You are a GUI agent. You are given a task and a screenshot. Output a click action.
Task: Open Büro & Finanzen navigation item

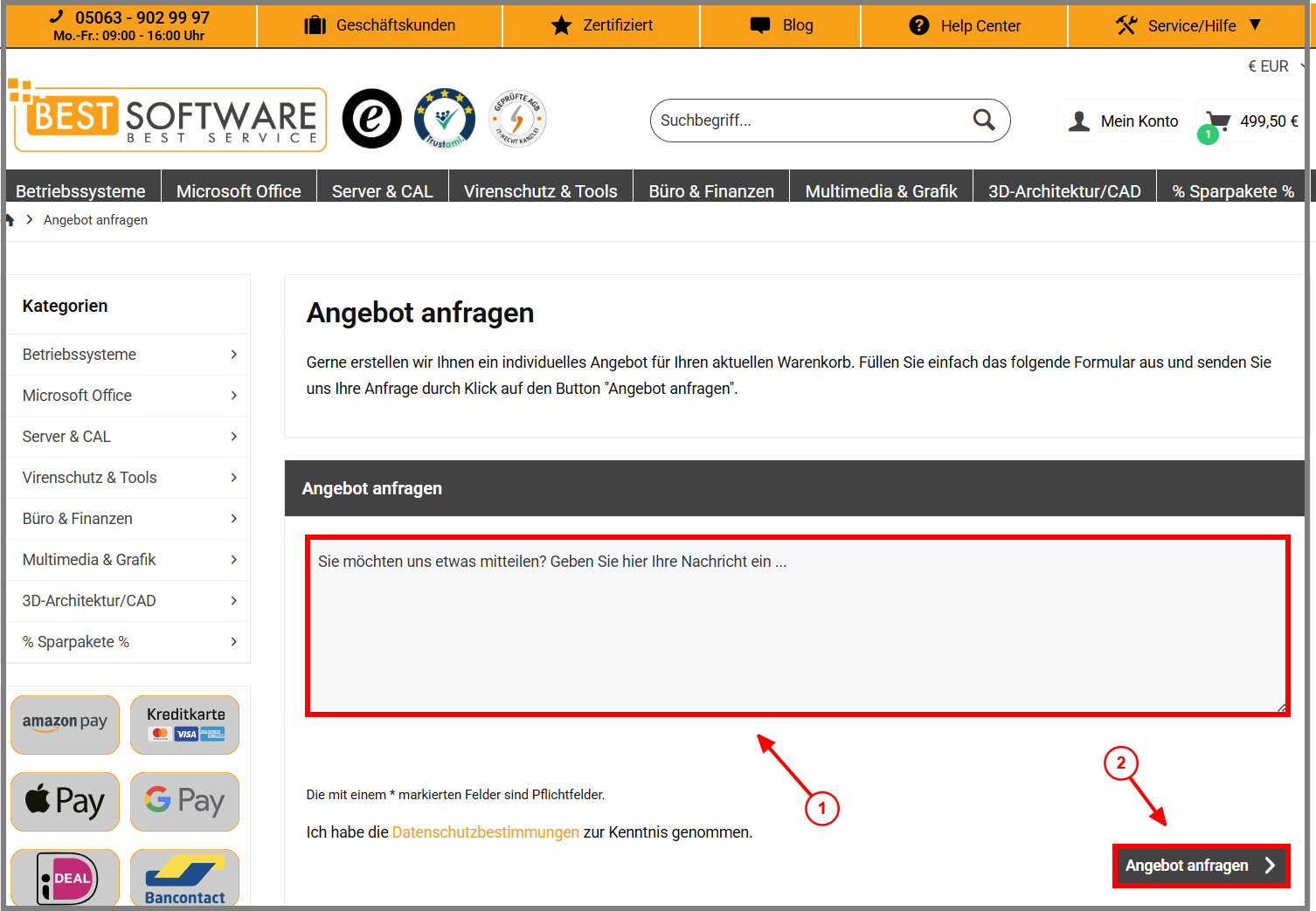pyautogui.click(x=711, y=190)
